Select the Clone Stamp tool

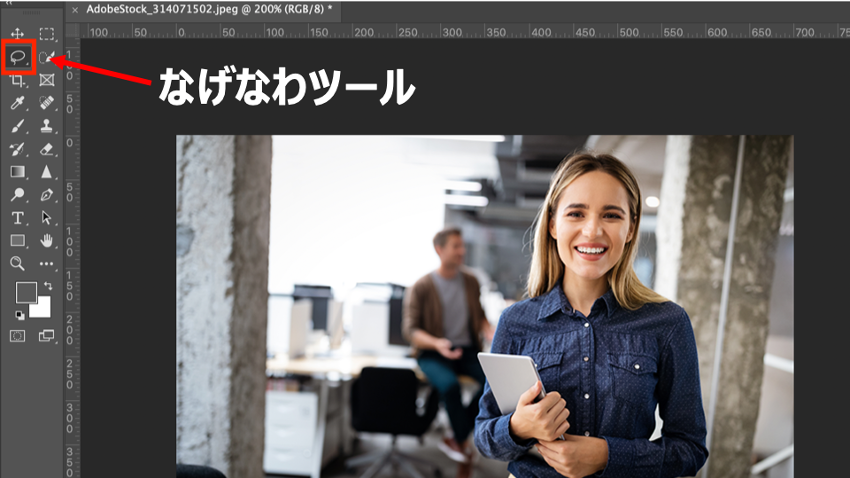(x=47, y=126)
